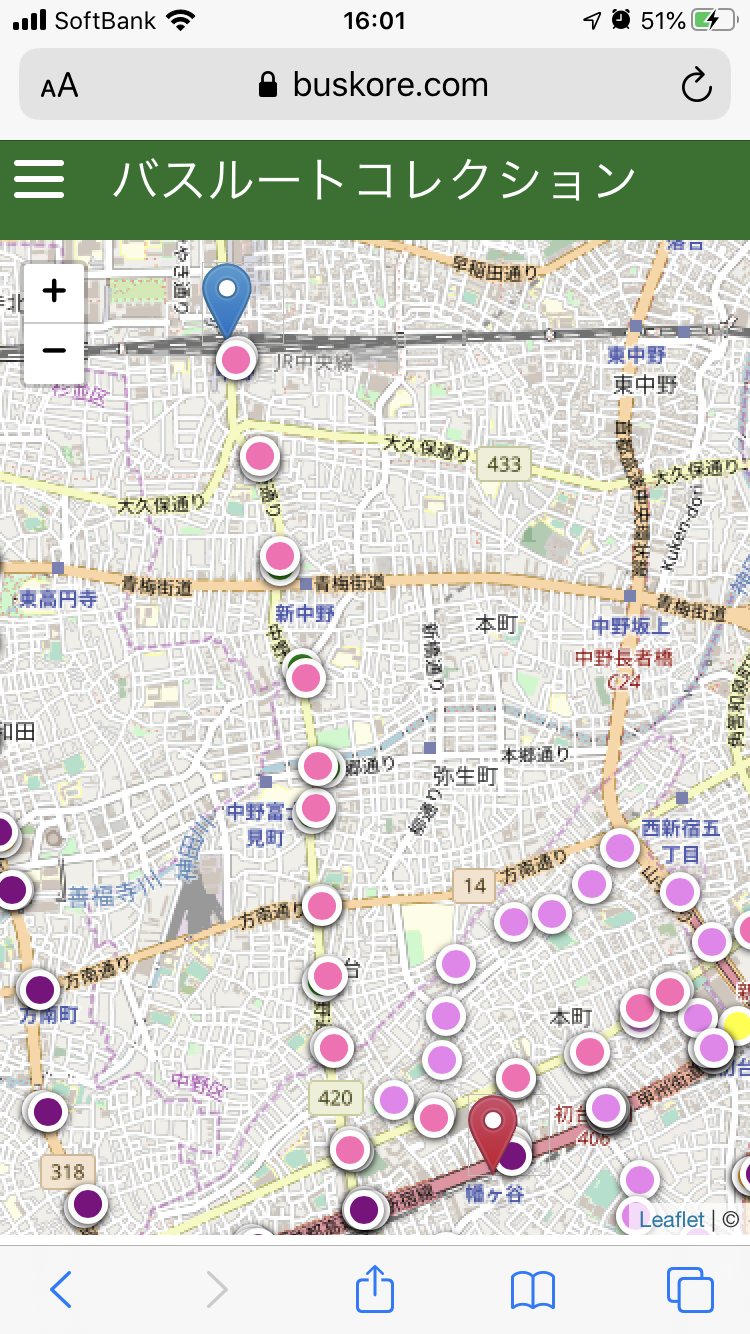Open Safari bookmarks book icon

(532, 1290)
